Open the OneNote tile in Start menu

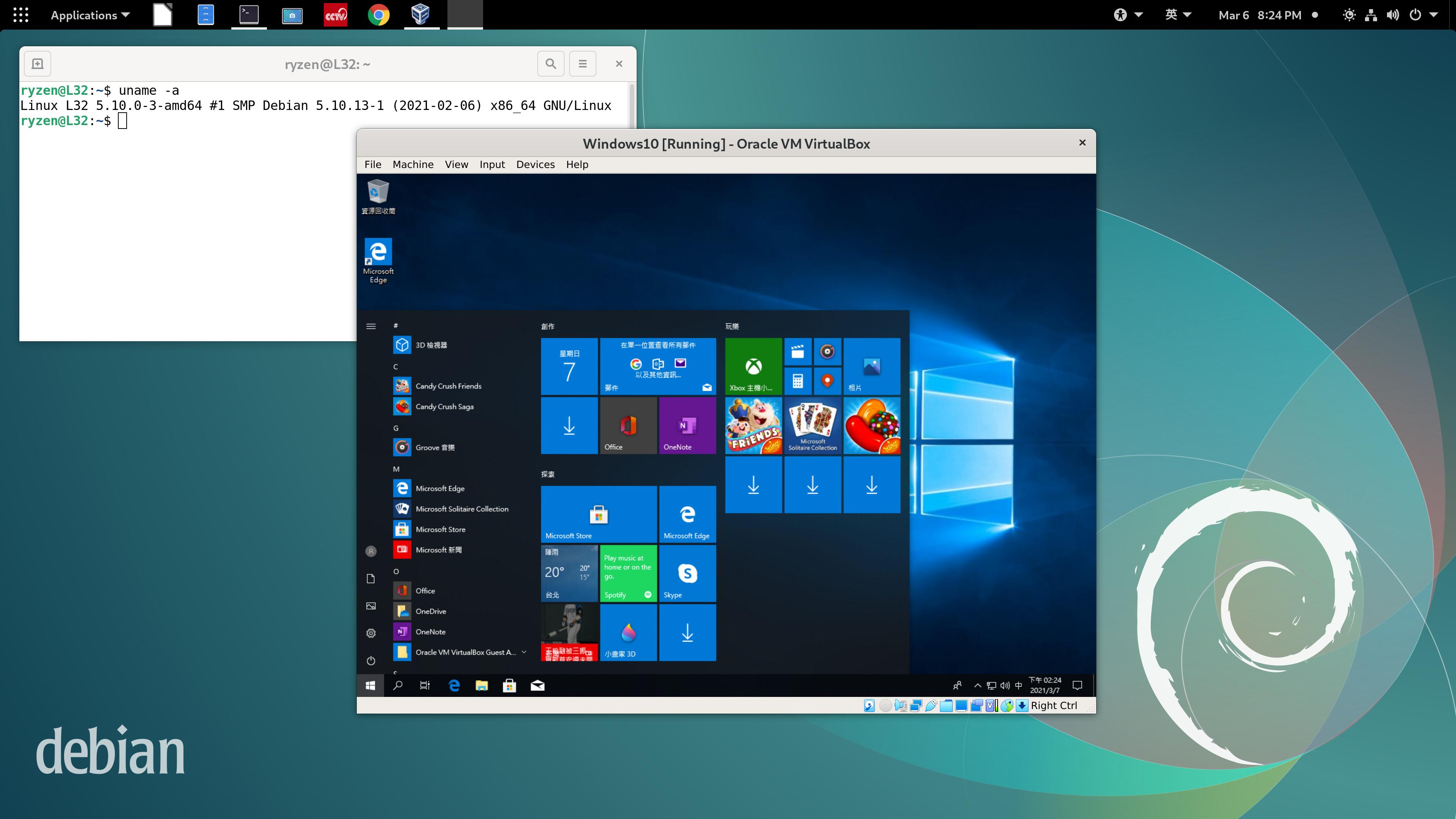click(x=687, y=425)
